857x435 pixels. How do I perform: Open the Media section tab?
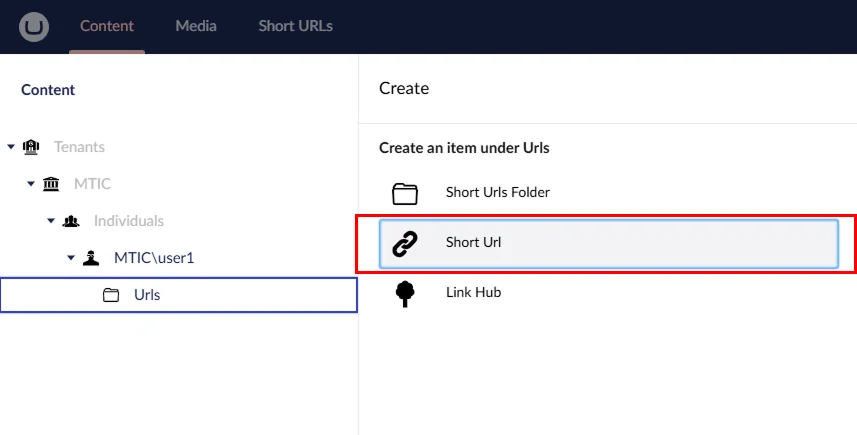click(x=196, y=26)
